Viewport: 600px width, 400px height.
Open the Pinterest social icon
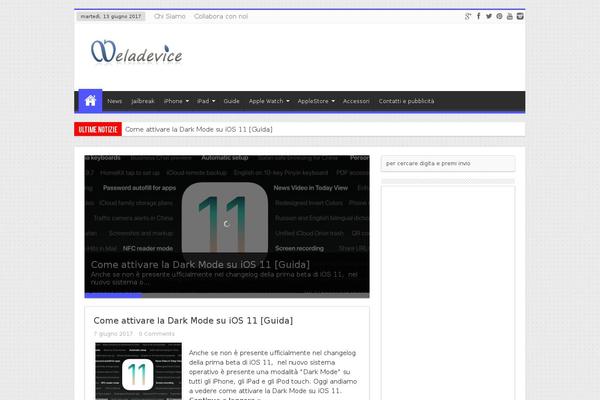[499, 16]
